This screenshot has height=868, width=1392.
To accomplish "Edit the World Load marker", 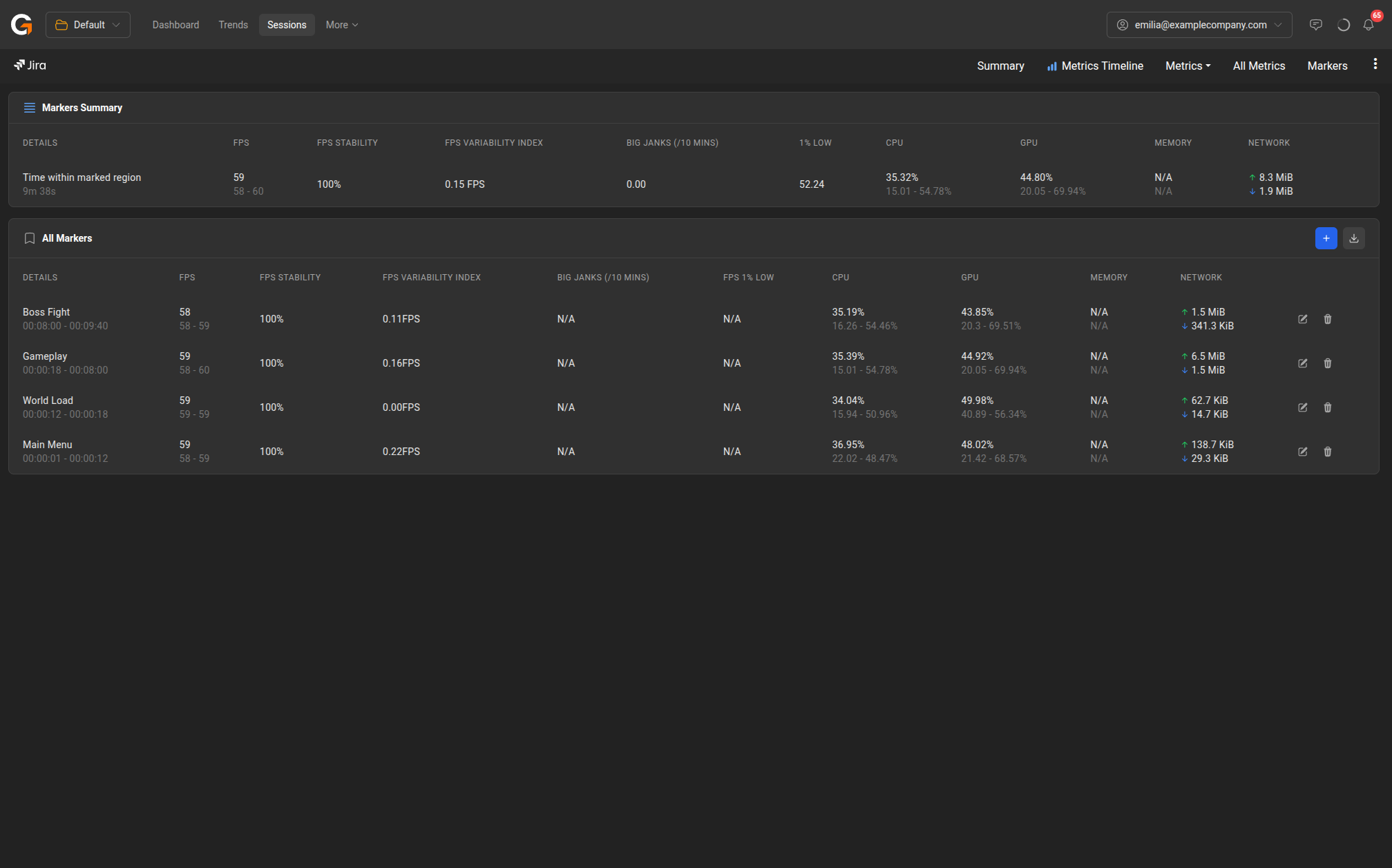I will point(1302,407).
